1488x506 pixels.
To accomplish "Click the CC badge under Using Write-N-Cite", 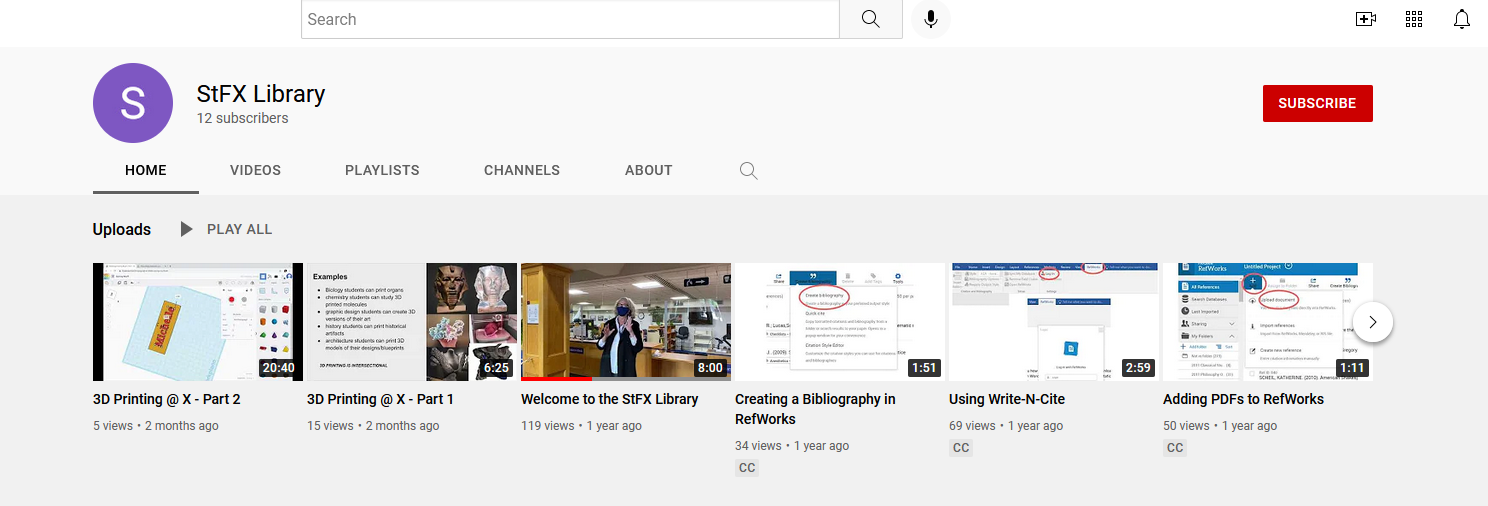I will click(x=961, y=448).
